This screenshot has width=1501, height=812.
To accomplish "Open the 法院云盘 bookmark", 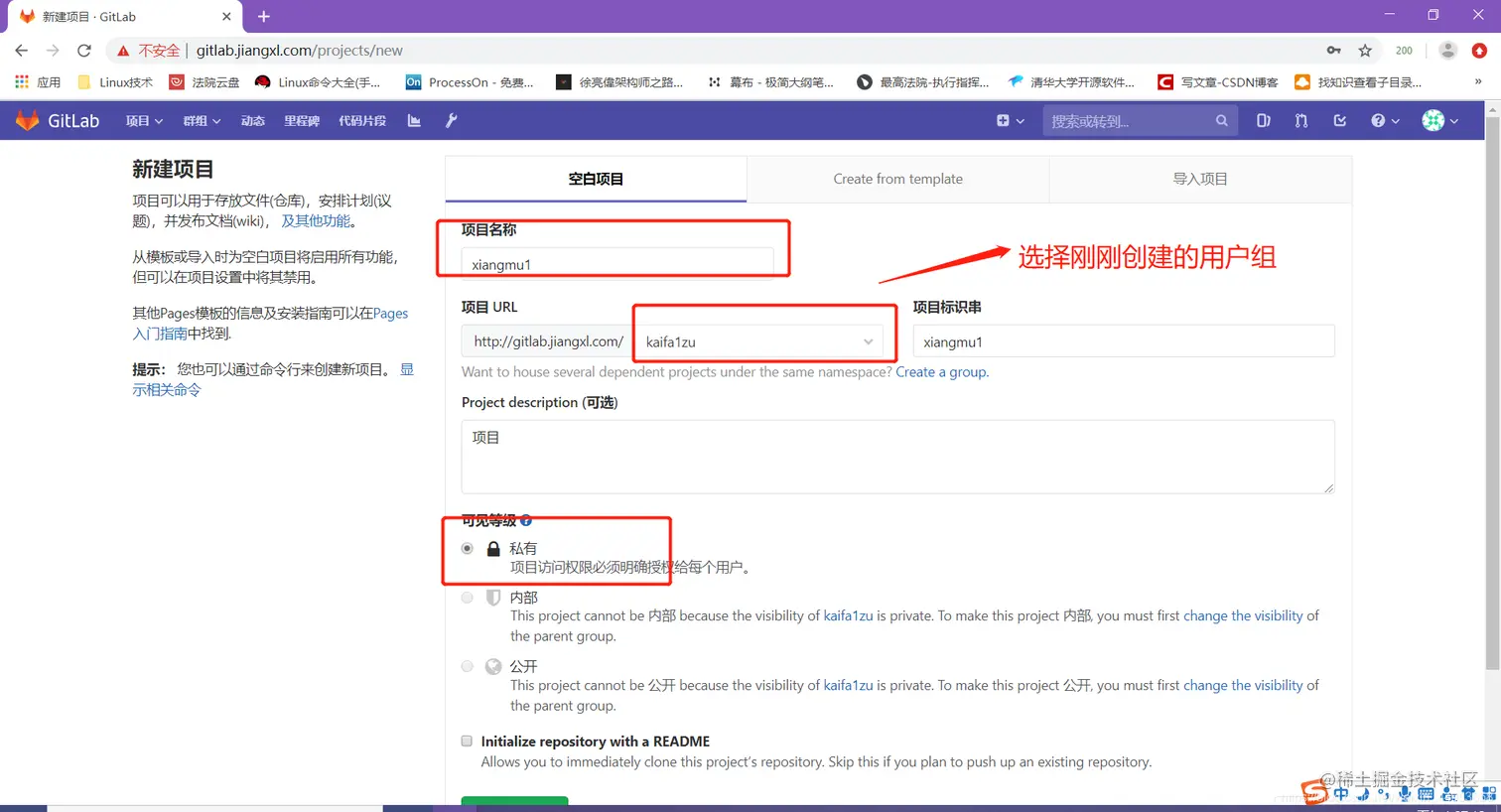I will point(205,81).
